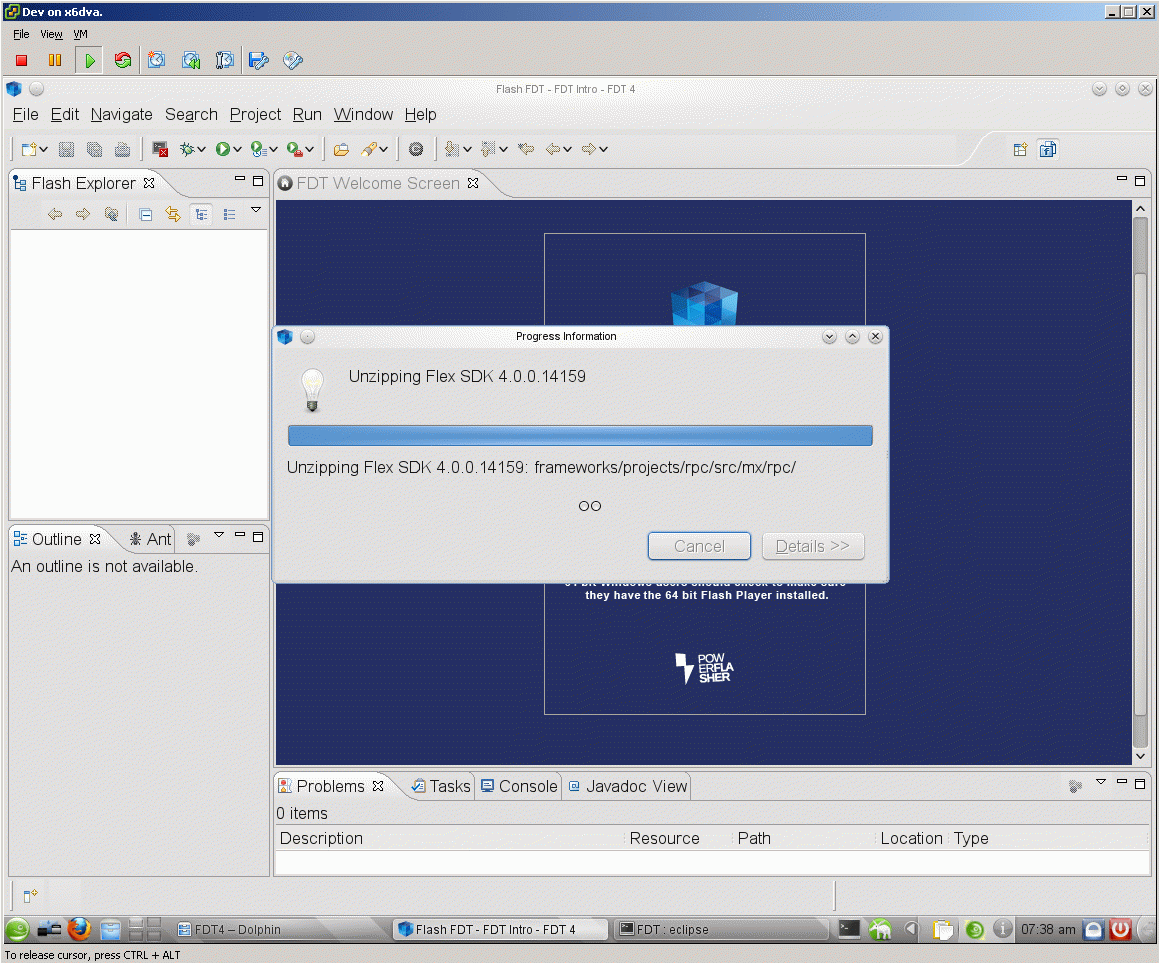1159x963 pixels.
Task: Open Problems view menu triangle
Action: pos(1101,782)
